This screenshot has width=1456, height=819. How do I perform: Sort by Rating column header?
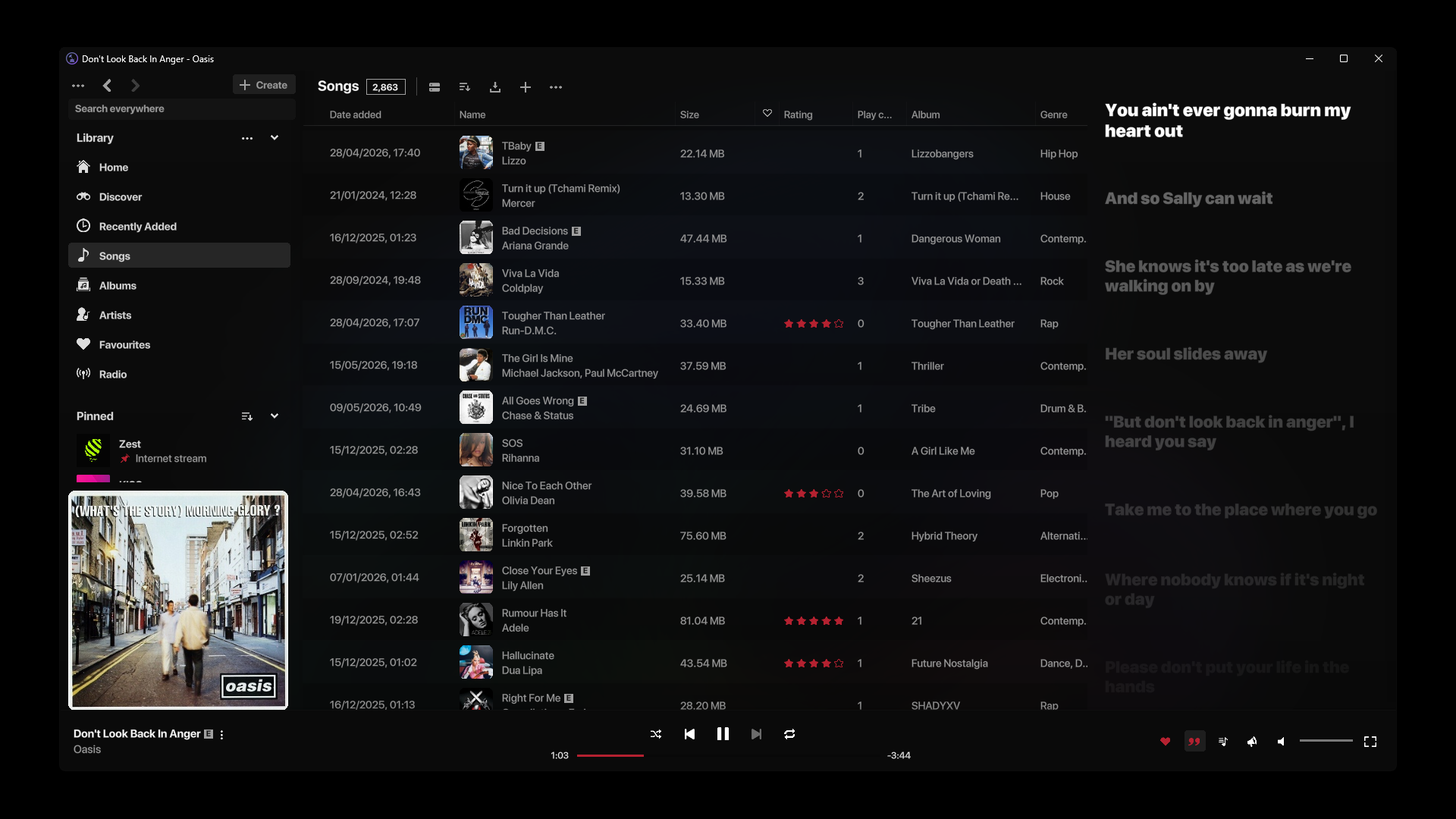(798, 115)
